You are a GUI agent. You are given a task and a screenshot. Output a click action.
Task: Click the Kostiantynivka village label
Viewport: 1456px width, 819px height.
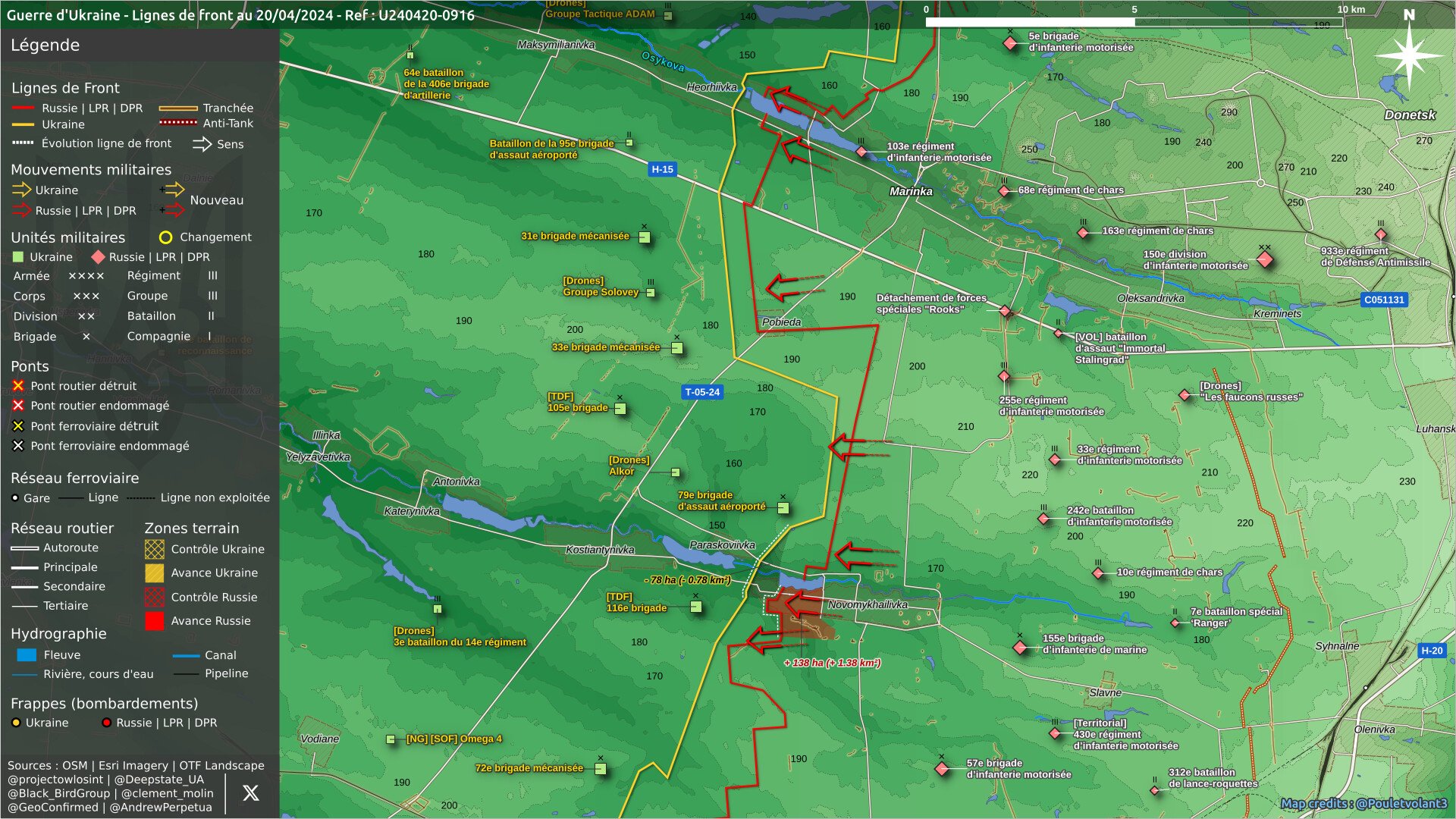[x=600, y=550]
